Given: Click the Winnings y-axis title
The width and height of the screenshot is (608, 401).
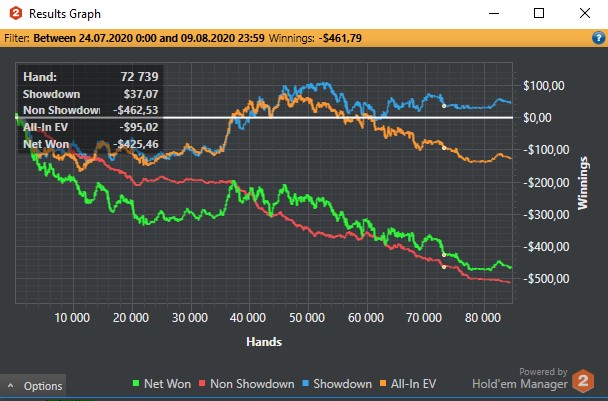Looking at the screenshot, I should click(583, 183).
